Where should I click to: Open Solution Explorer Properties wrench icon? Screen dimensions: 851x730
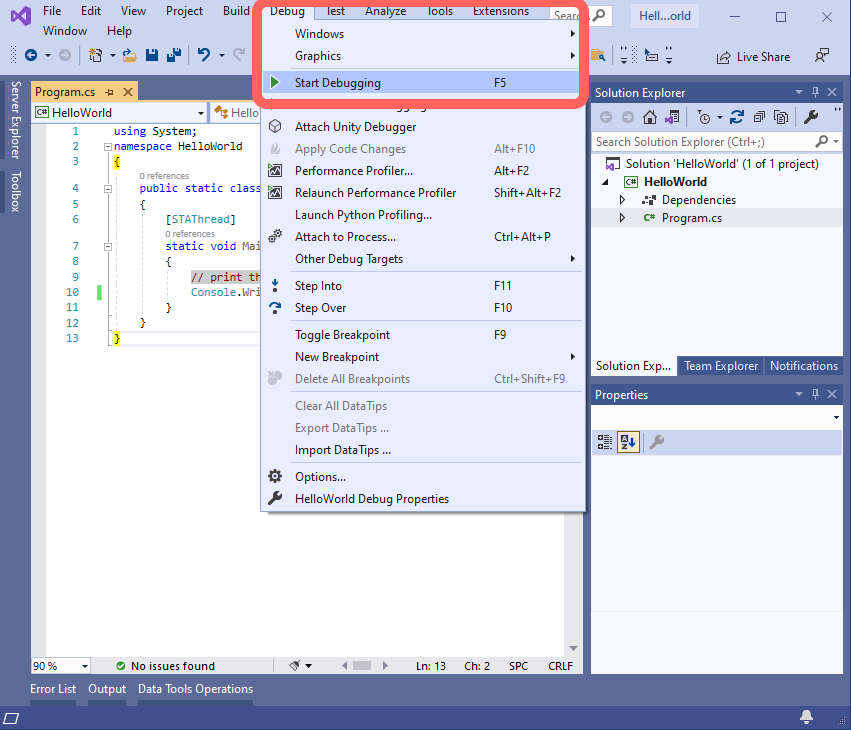point(811,117)
